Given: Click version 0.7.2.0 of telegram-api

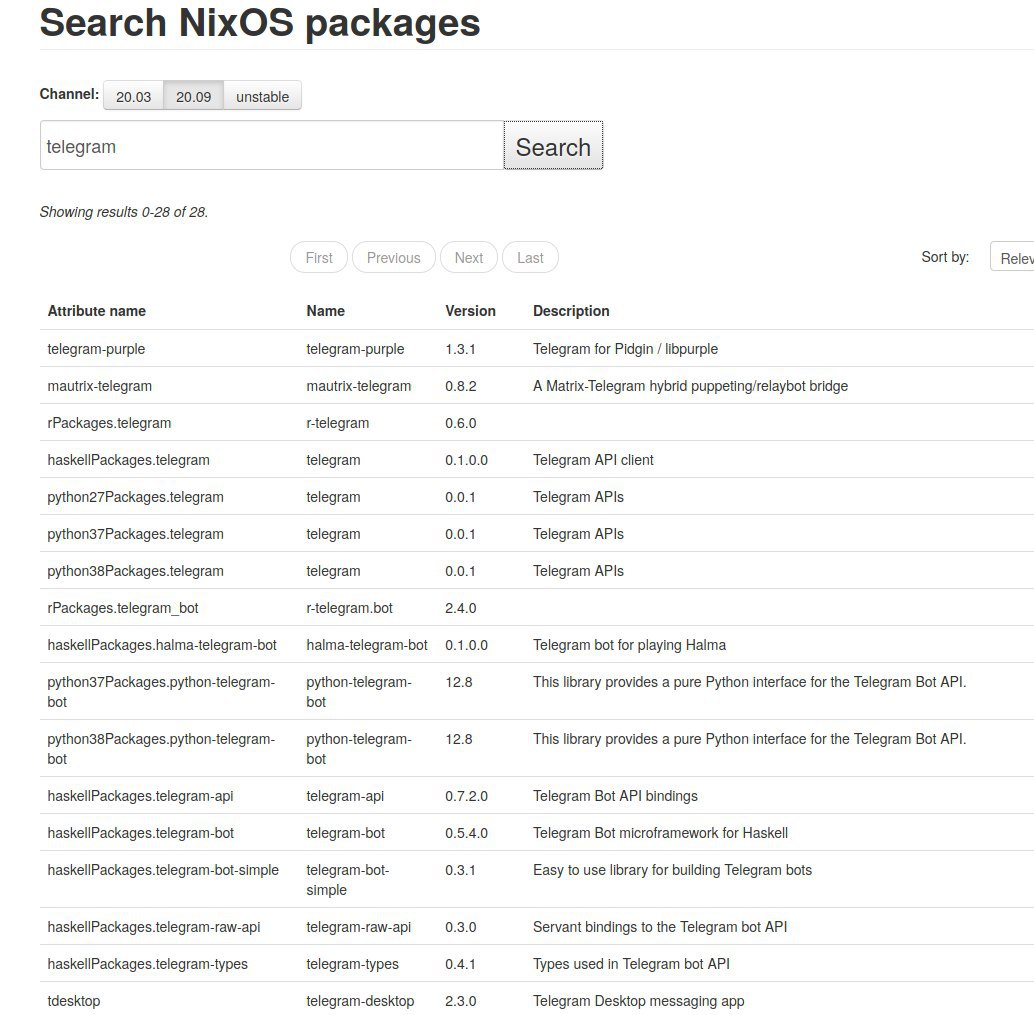Looking at the screenshot, I should point(466,796).
